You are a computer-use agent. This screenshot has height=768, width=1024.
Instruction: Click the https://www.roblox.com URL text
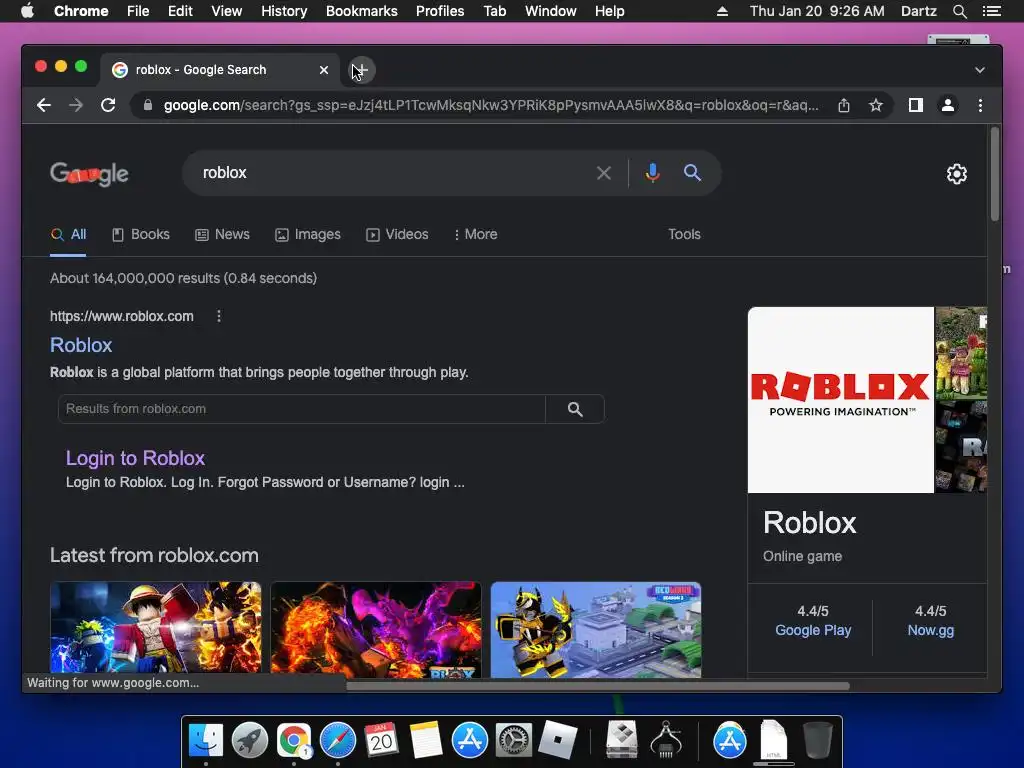click(121, 316)
